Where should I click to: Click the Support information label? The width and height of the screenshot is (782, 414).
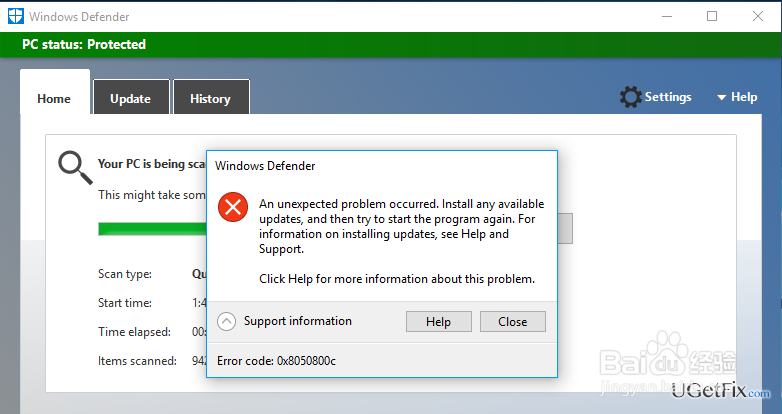[x=298, y=322]
